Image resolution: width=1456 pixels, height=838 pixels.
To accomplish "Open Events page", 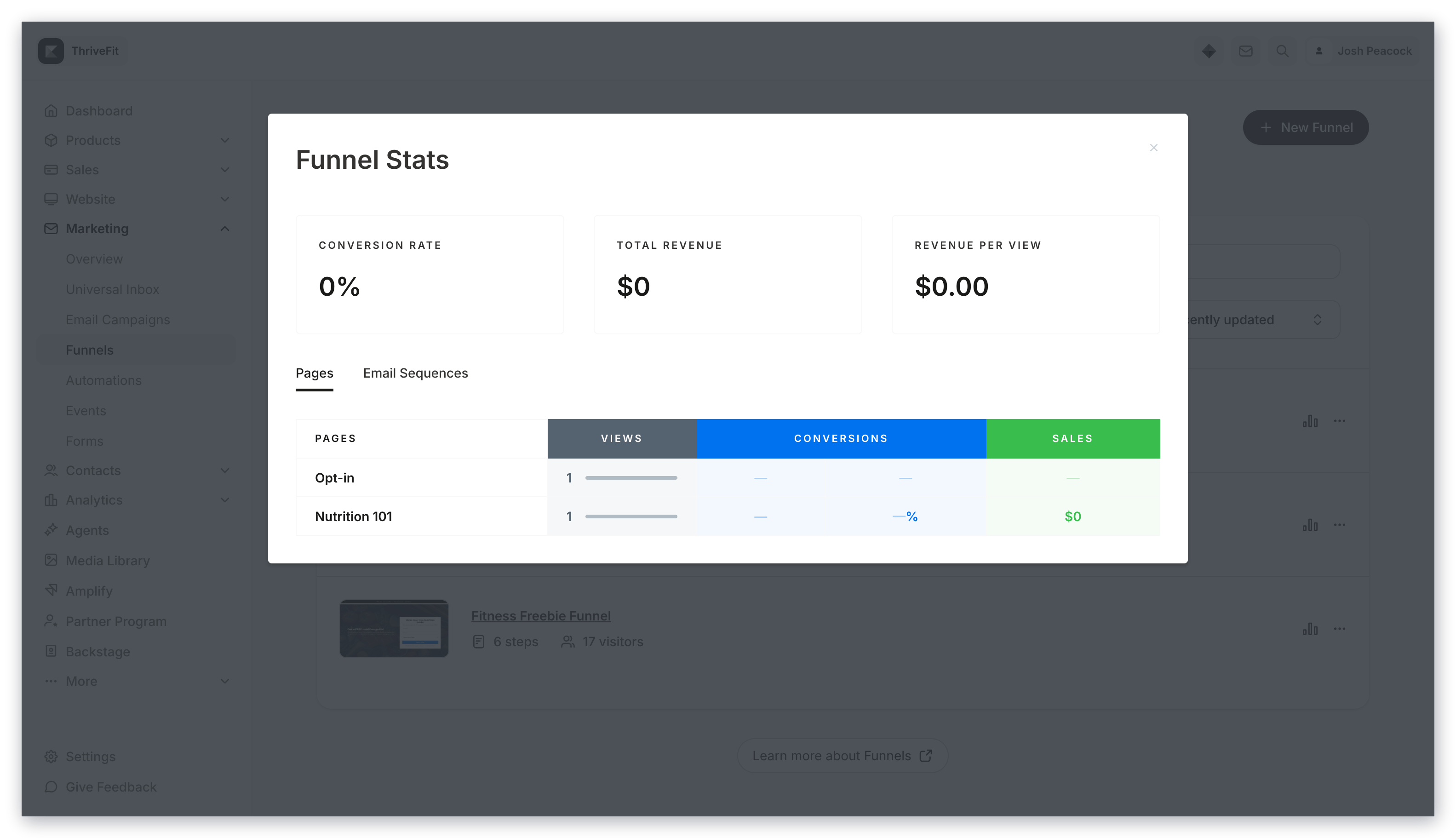I will 85,410.
